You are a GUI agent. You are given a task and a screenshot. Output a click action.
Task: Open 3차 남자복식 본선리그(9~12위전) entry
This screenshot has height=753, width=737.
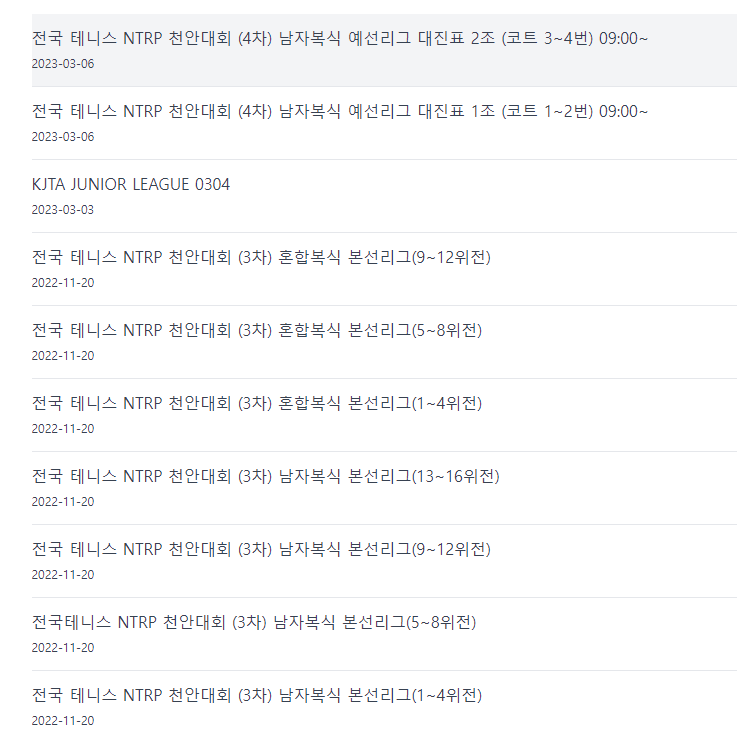pos(261,549)
